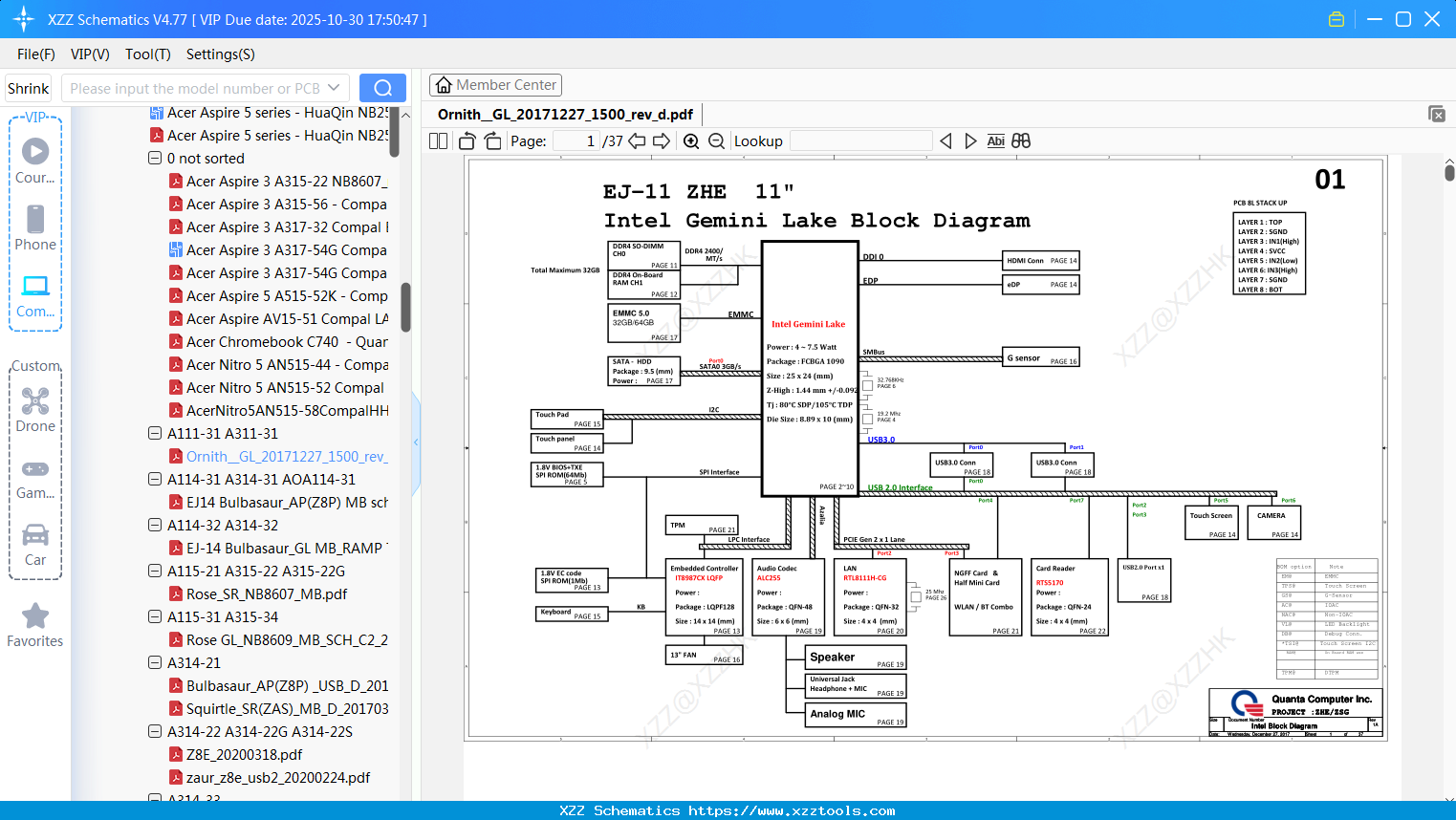Open the Drone category in sidebar

point(35,410)
